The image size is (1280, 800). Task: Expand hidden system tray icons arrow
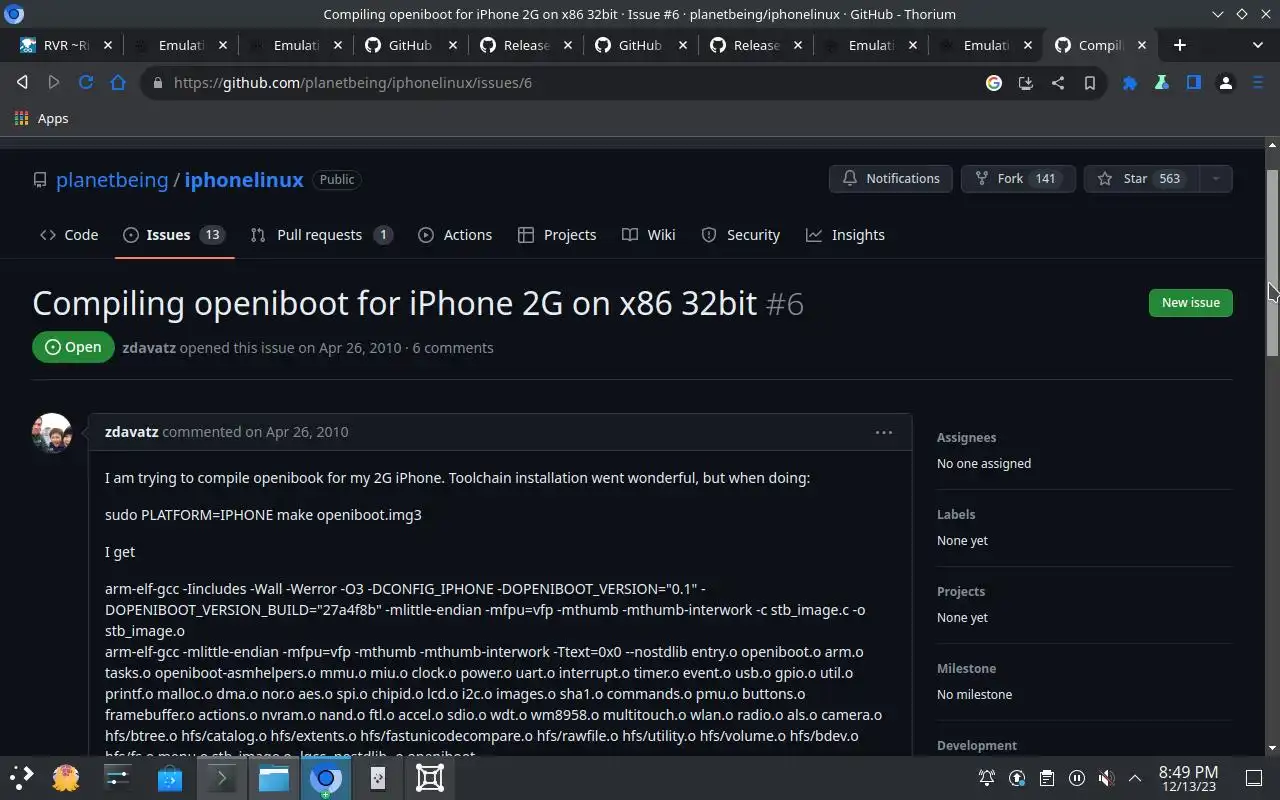click(x=1135, y=778)
